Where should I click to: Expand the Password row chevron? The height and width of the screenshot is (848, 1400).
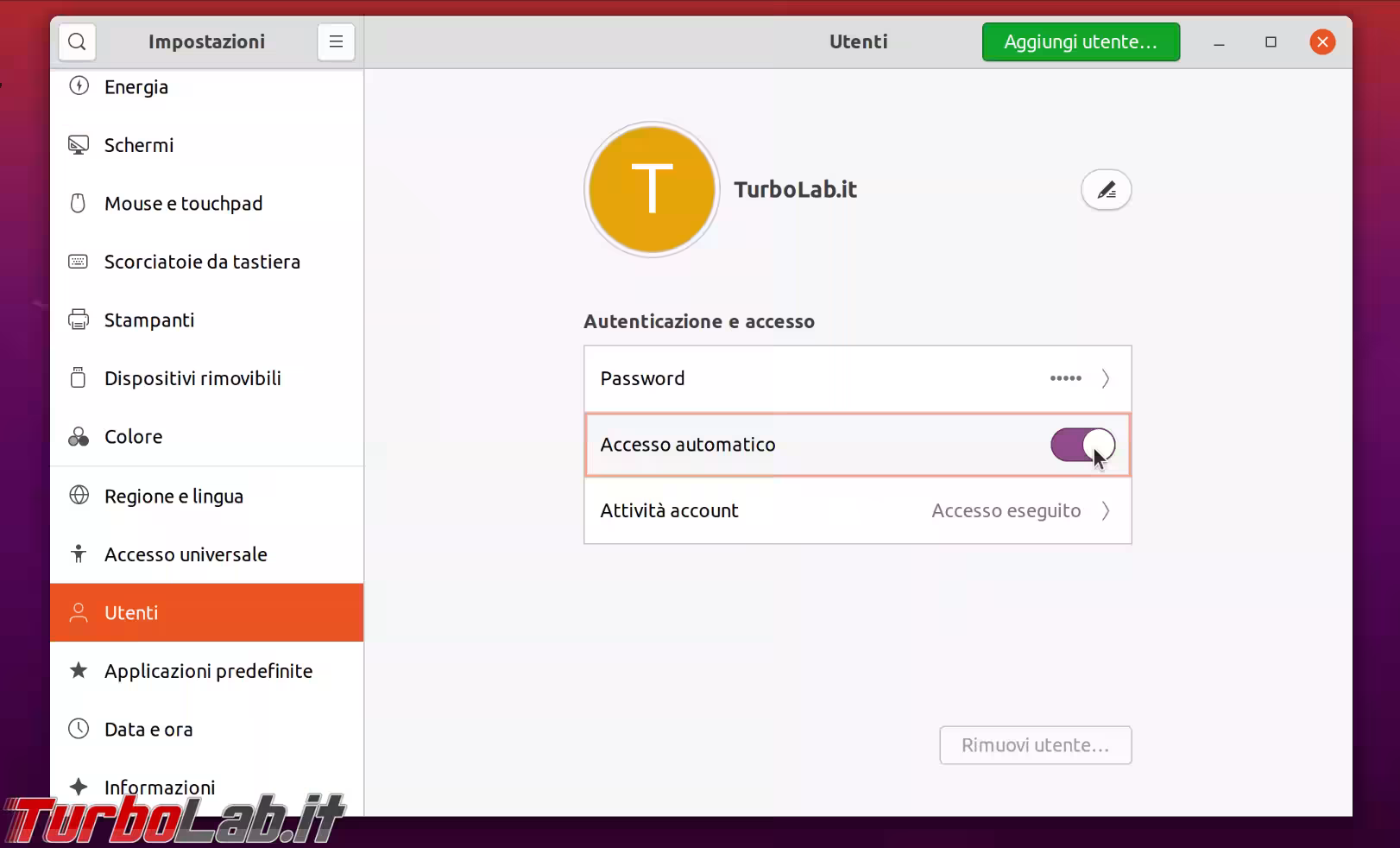[1105, 378]
